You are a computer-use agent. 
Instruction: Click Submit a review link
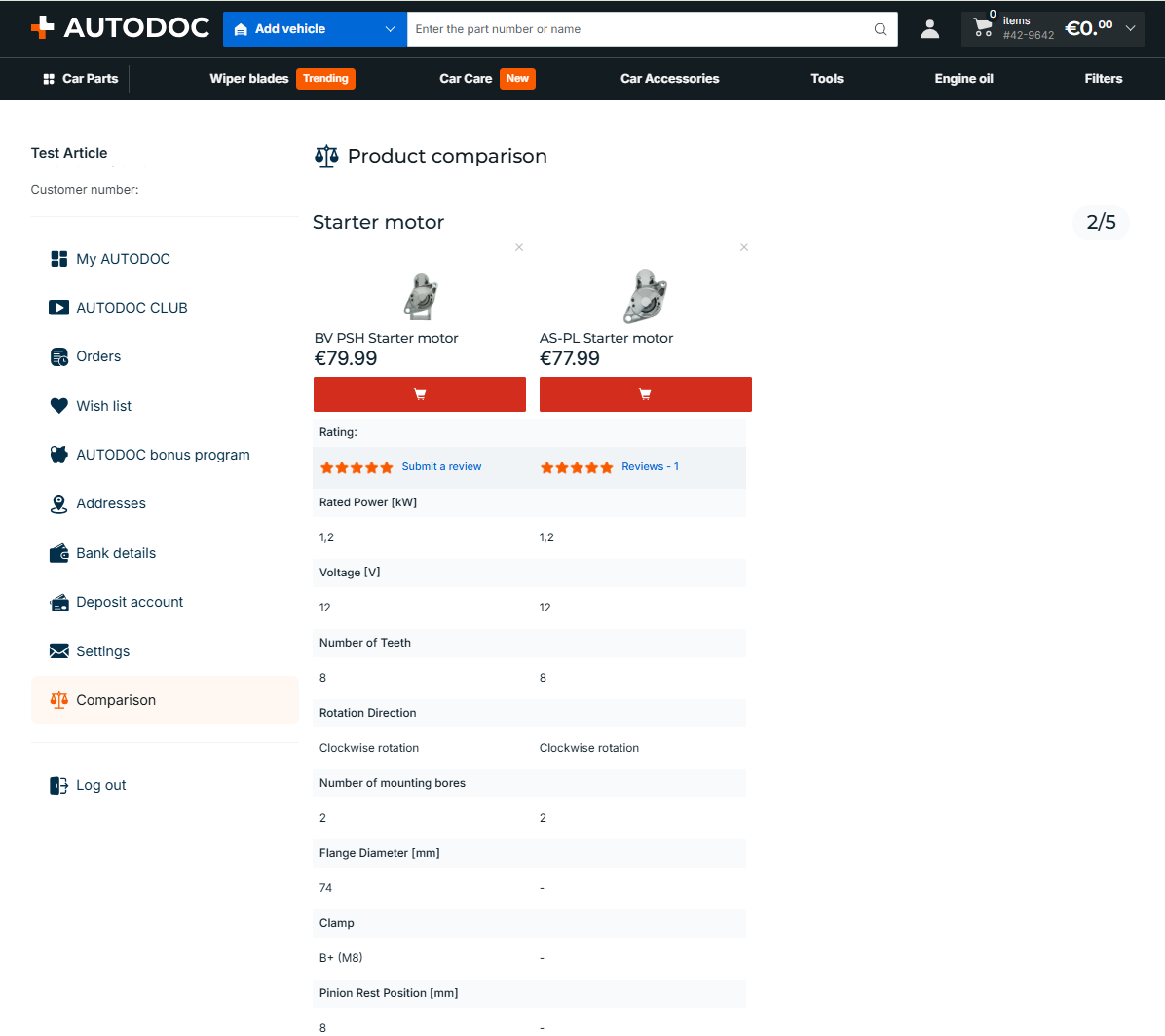(441, 466)
